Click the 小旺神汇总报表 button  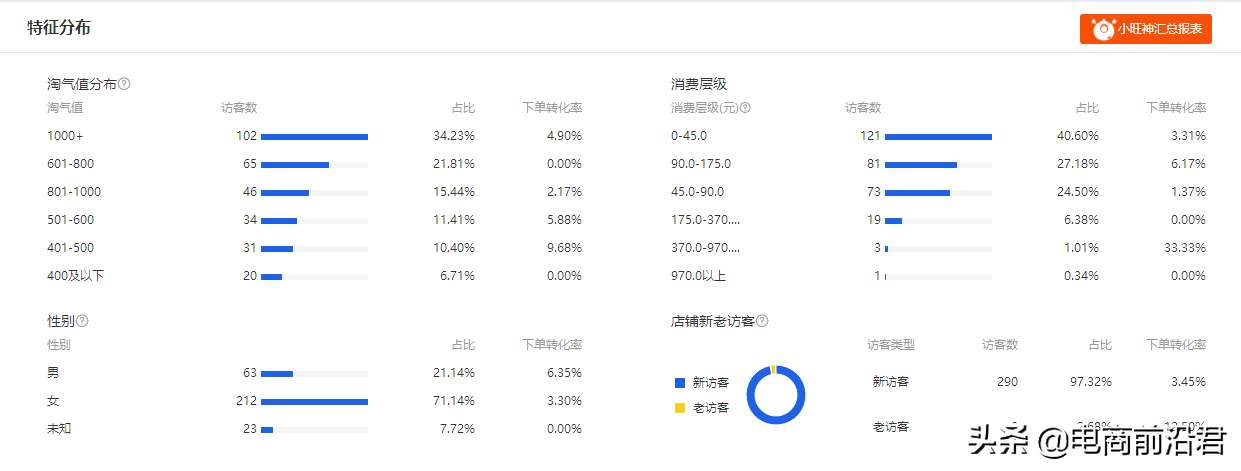coord(1146,29)
